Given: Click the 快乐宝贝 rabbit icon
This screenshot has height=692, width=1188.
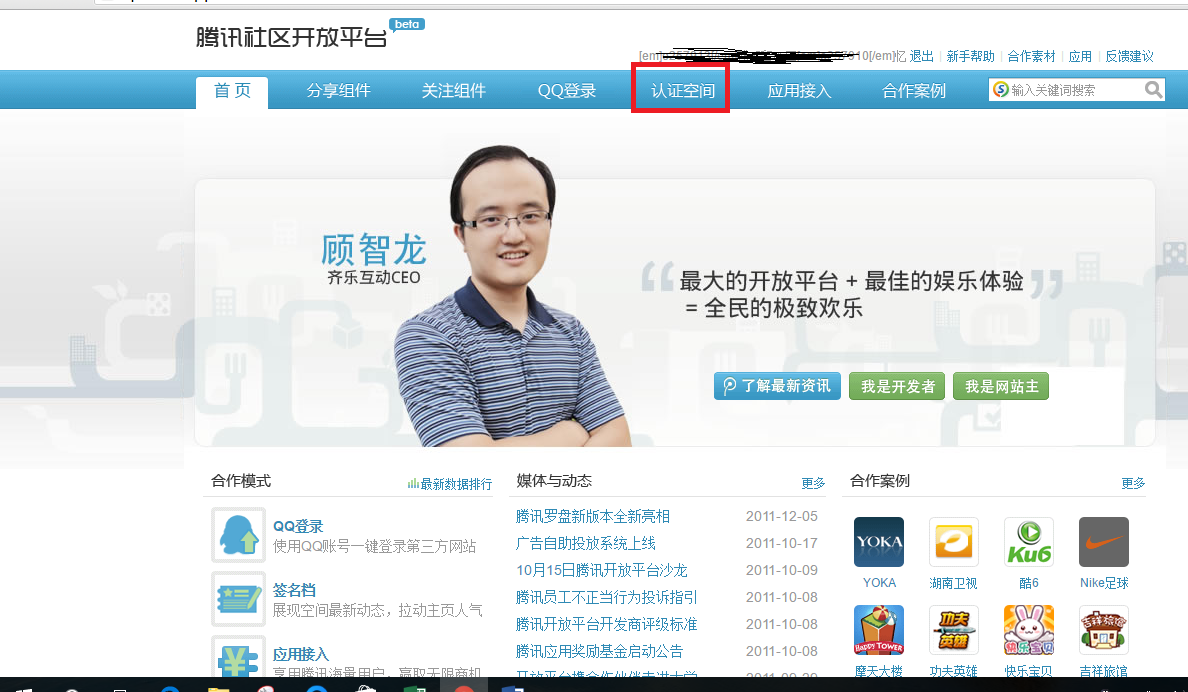Looking at the screenshot, I should click(1029, 630).
